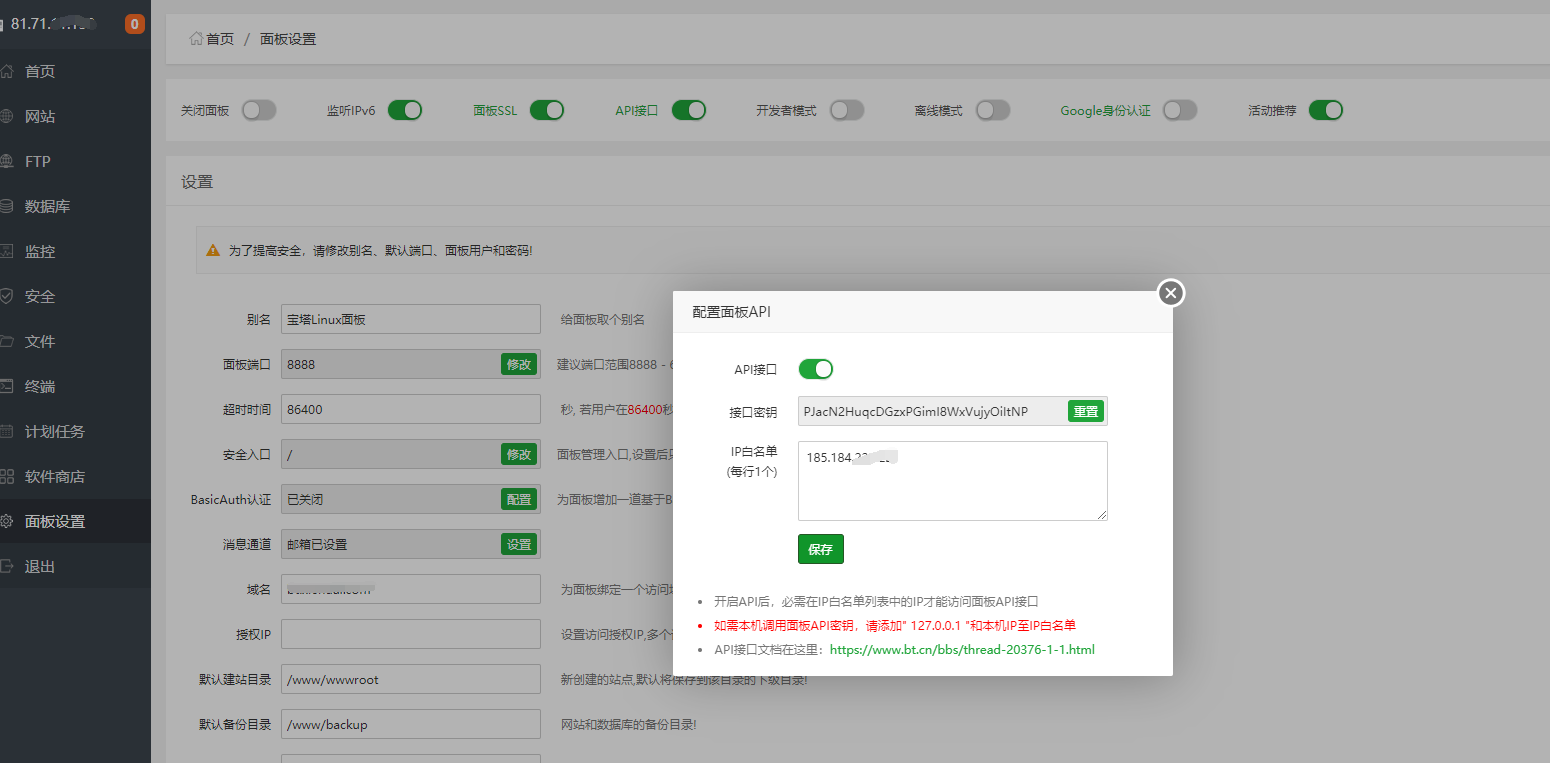Click the 面板SSL green label link
This screenshot has height=763, width=1550.
496,111
